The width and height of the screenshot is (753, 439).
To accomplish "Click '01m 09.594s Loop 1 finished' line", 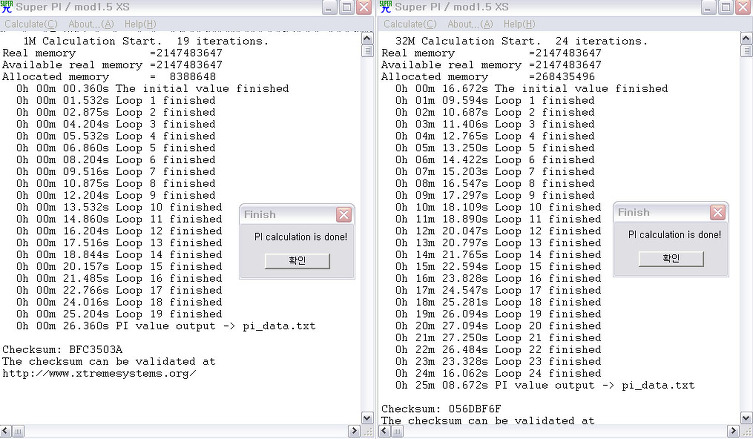I will pyautogui.click(x=495, y=100).
